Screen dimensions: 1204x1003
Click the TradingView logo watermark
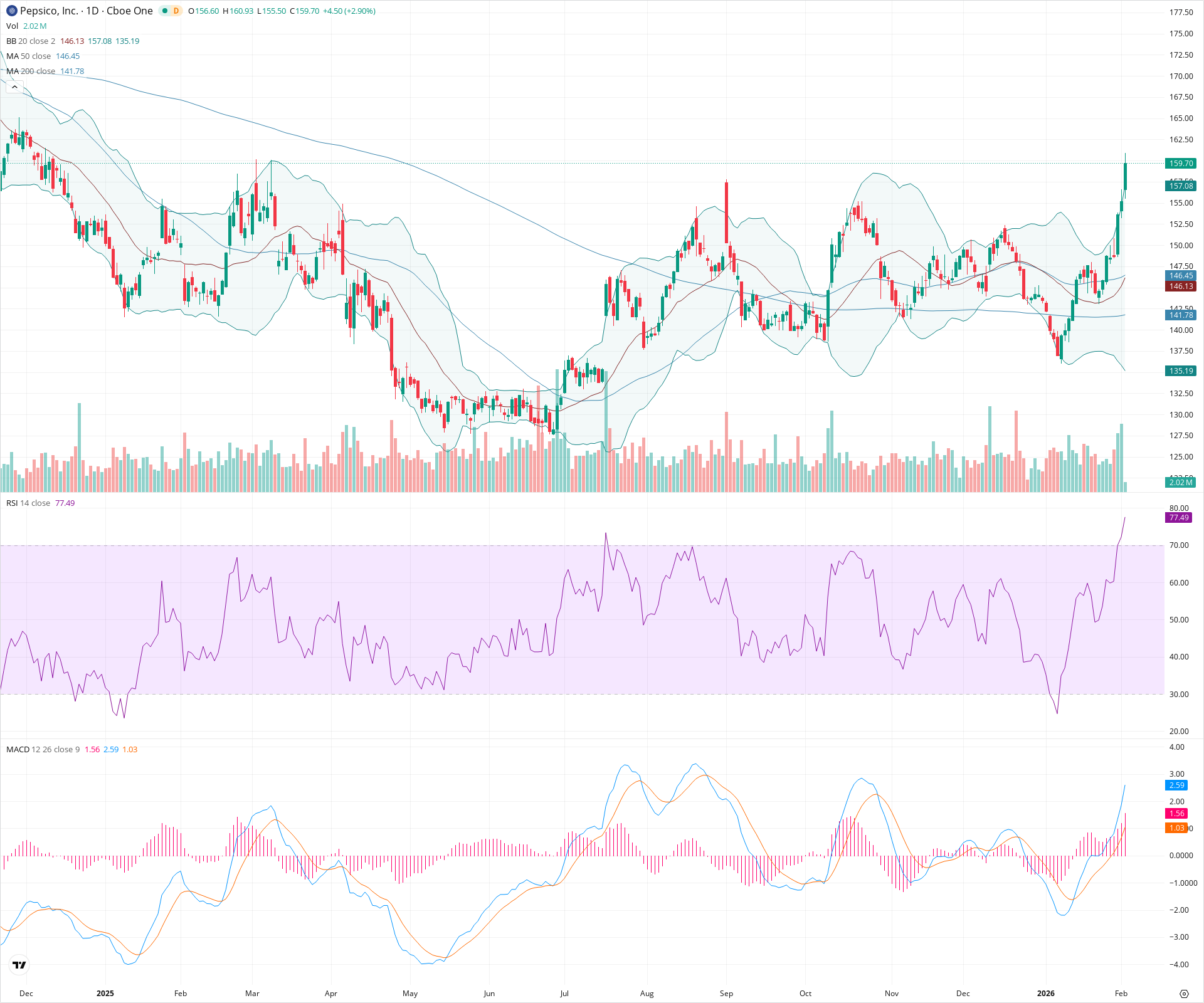point(19,965)
